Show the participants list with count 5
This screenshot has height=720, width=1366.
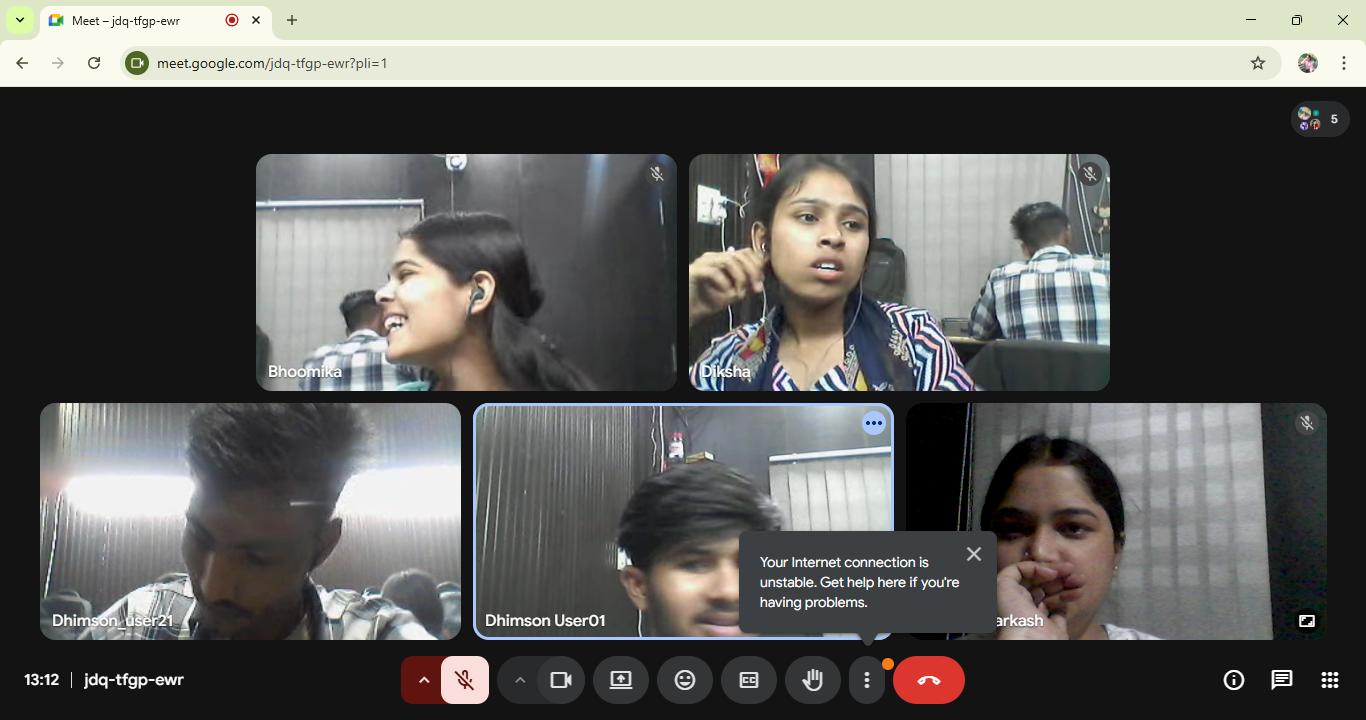point(1320,119)
